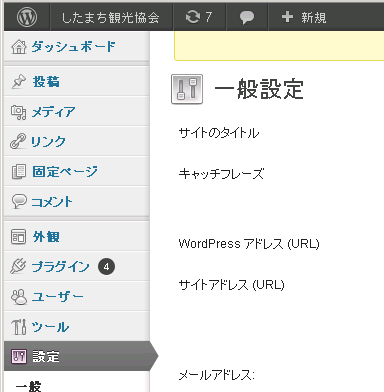Click the 設定 settings sliders icon in sidebar
384x392 pixels.
19,356
